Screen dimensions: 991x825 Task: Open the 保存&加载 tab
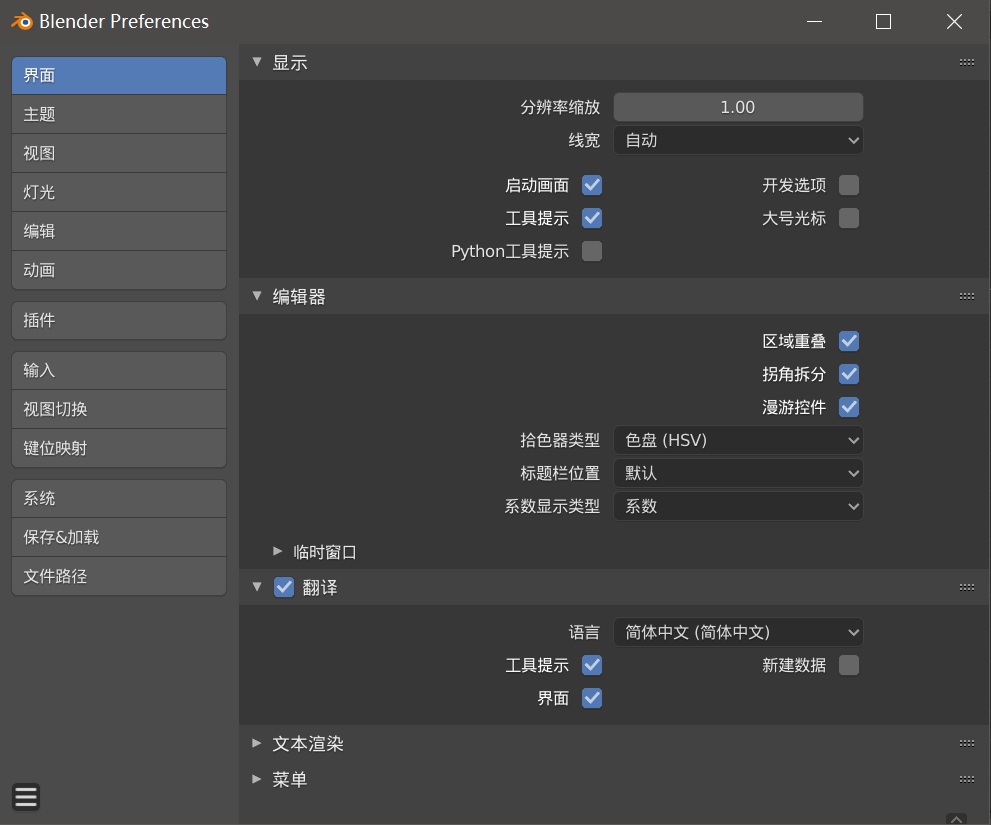click(x=119, y=537)
